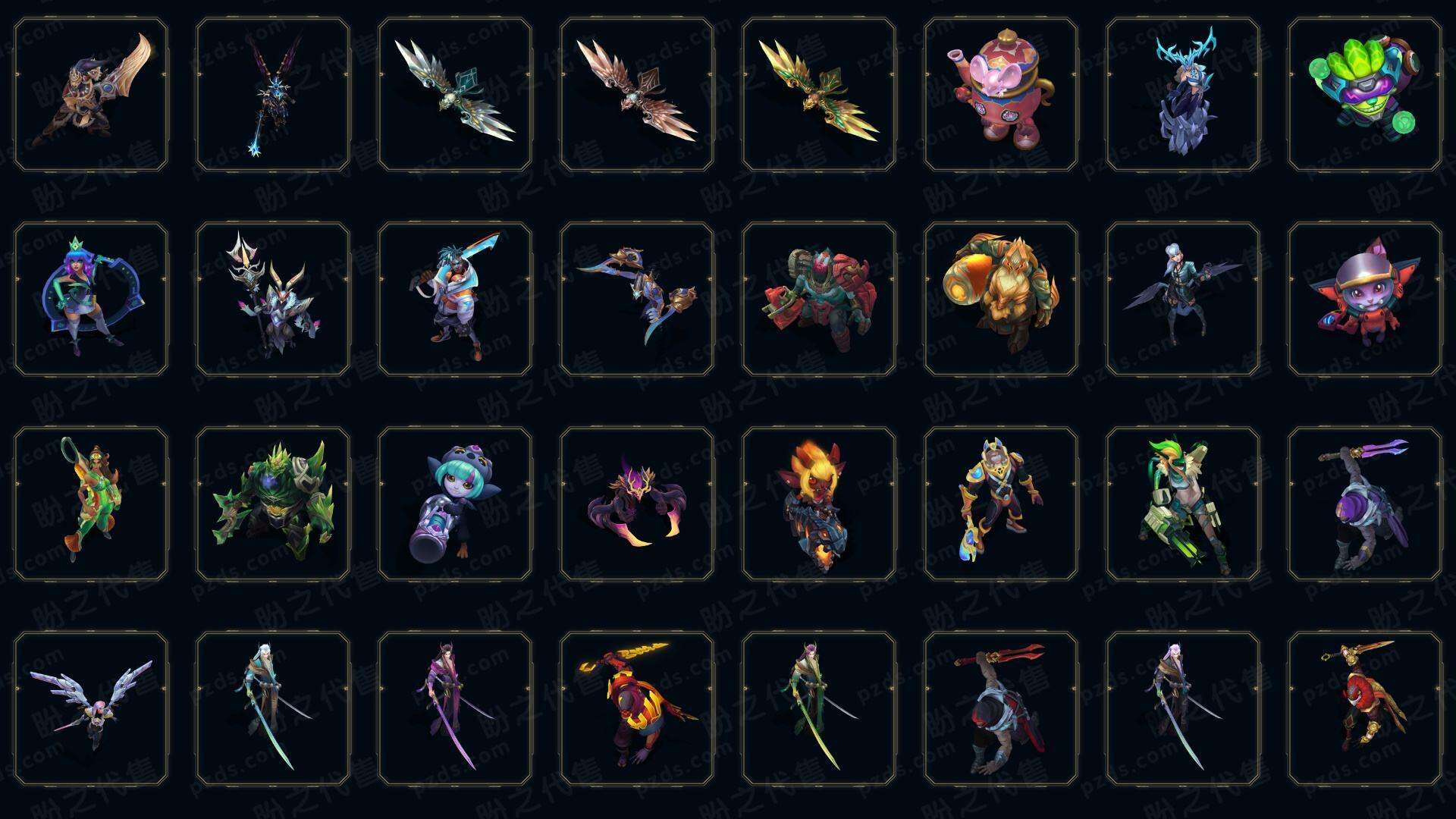Pick the purple clawed shadow creature
This screenshot has width=1456, height=819.
tap(637, 504)
